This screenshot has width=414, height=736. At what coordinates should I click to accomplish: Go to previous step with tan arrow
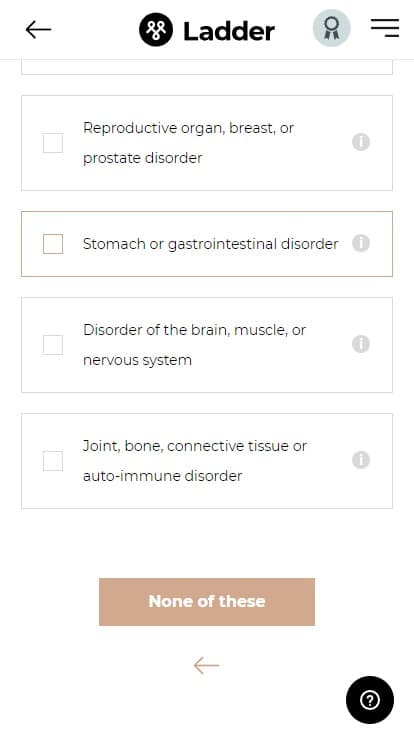207,665
